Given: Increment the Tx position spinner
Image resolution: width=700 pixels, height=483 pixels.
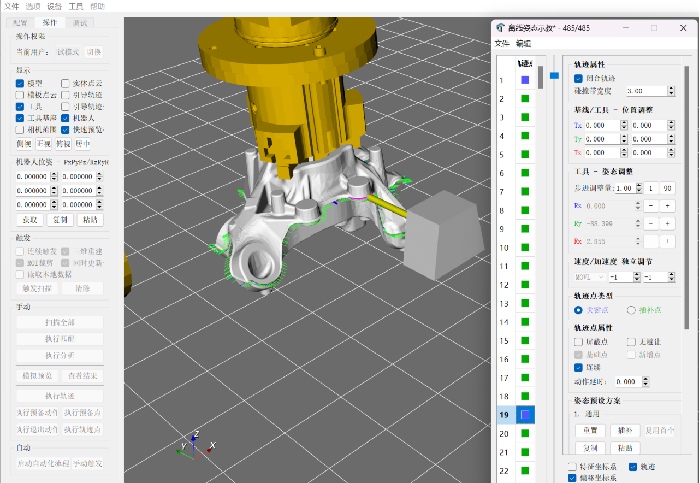Looking at the screenshot, I should click(x=624, y=122).
